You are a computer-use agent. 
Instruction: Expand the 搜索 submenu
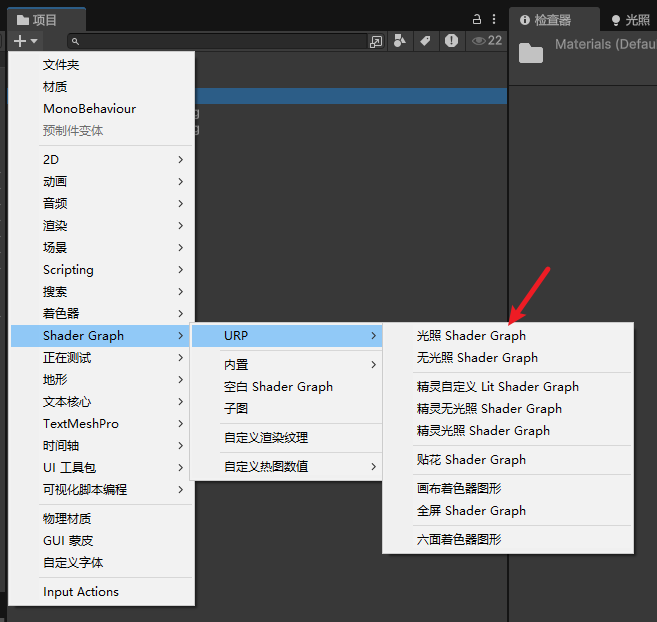coord(101,292)
